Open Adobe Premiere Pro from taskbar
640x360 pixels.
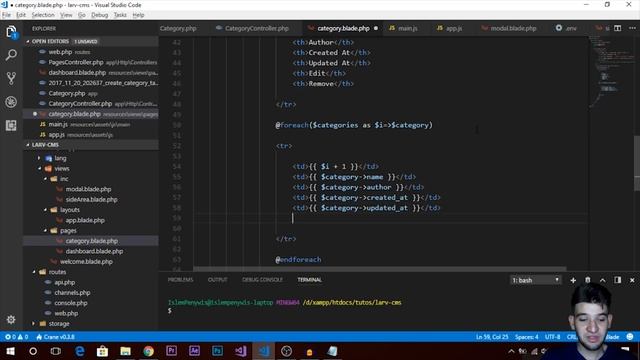[171, 351]
